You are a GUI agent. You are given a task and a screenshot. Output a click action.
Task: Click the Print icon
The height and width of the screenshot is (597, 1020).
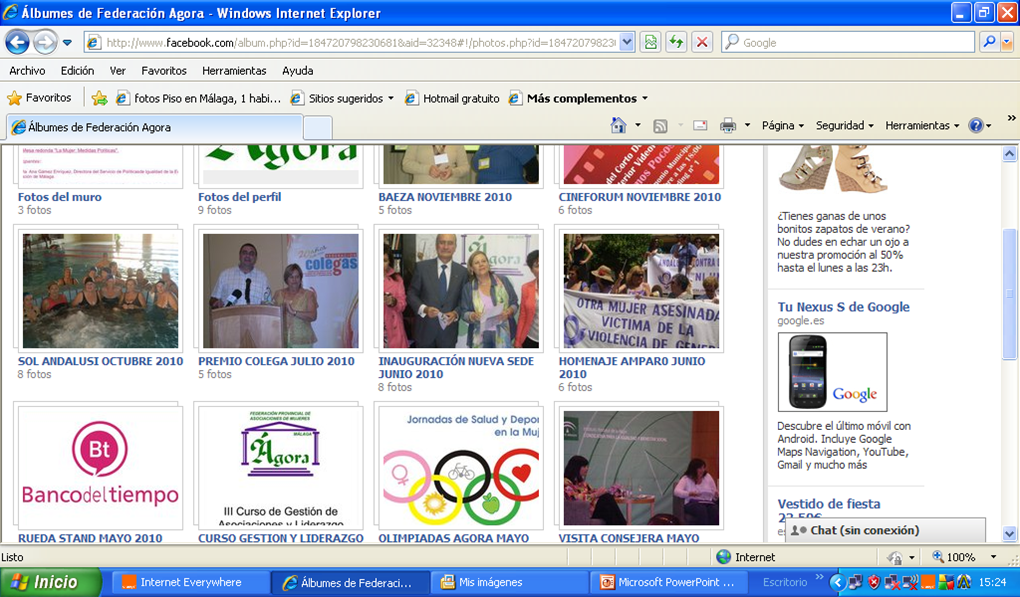[x=728, y=126]
